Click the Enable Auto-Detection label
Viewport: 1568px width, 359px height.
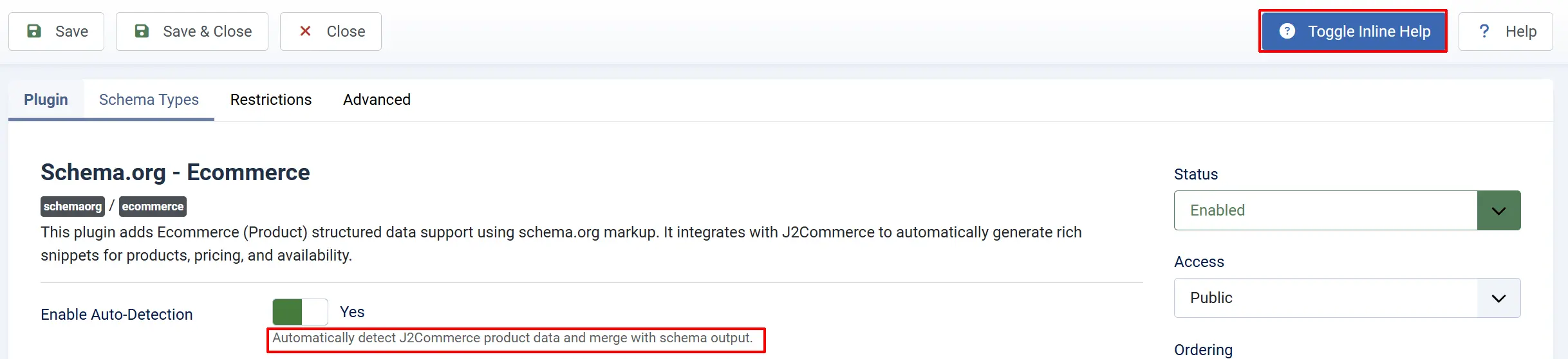pos(117,315)
